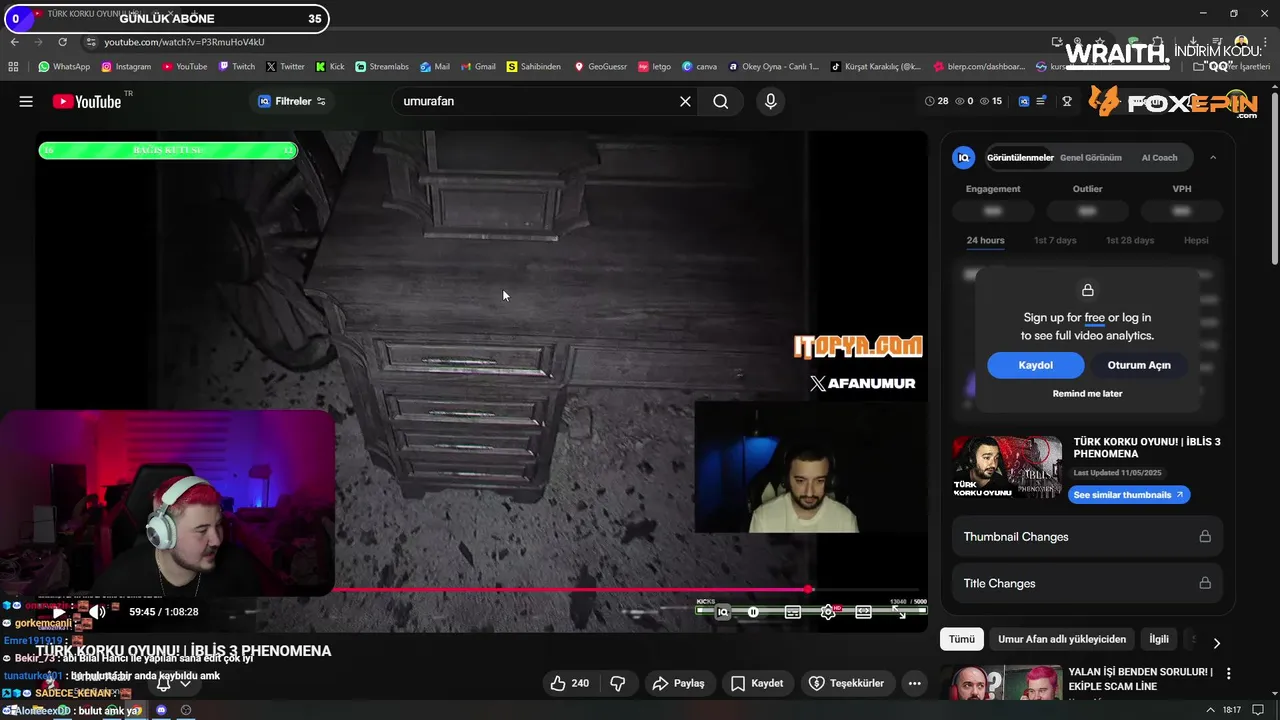Viewport: 1280px width, 720px height.
Task: Open the vidIQ icon in the player controls
Action: pyautogui.click(x=723, y=612)
